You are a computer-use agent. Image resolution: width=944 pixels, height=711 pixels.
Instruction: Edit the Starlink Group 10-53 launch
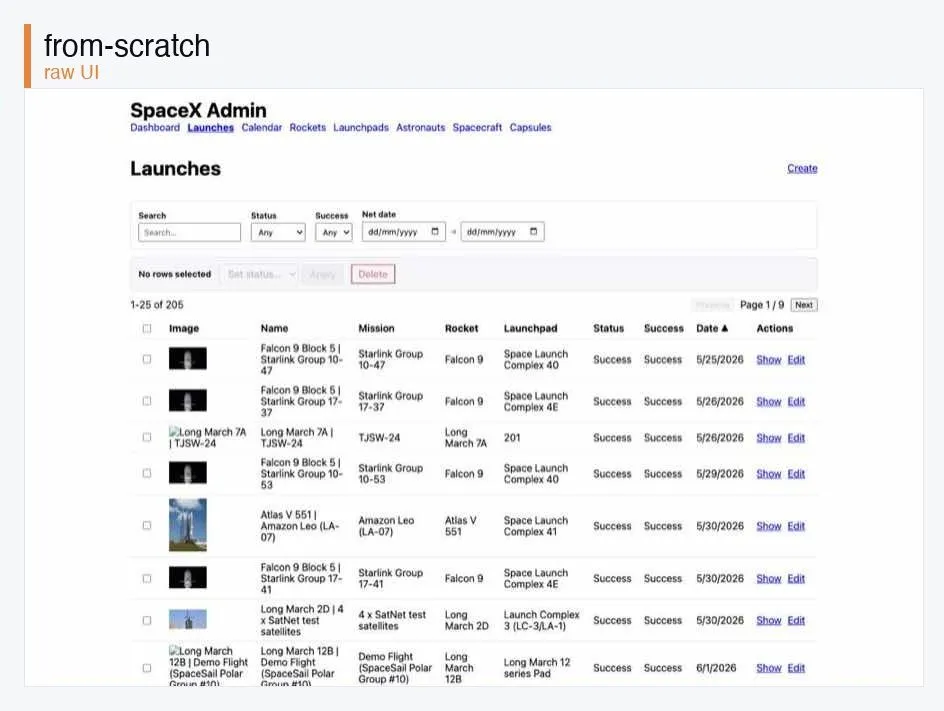[x=796, y=474]
